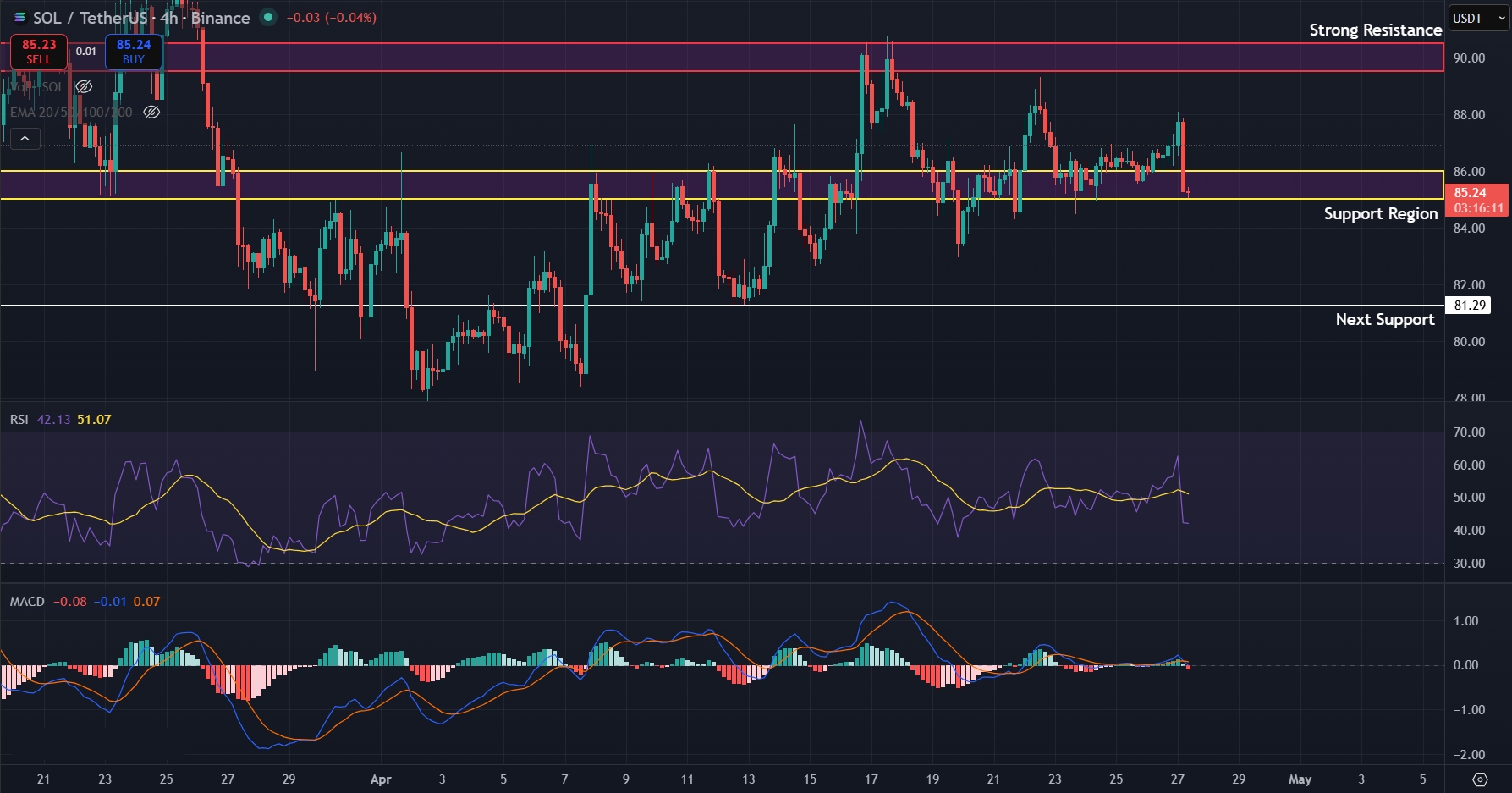This screenshot has height=793, width=1512.
Task: Click the 0.01 spread value between SELL and BUY
Action: pyautogui.click(x=86, y=52)
